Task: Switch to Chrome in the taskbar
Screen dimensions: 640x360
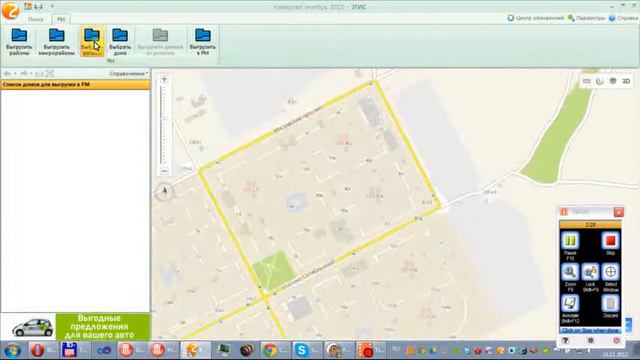Action: click(275, 350)
